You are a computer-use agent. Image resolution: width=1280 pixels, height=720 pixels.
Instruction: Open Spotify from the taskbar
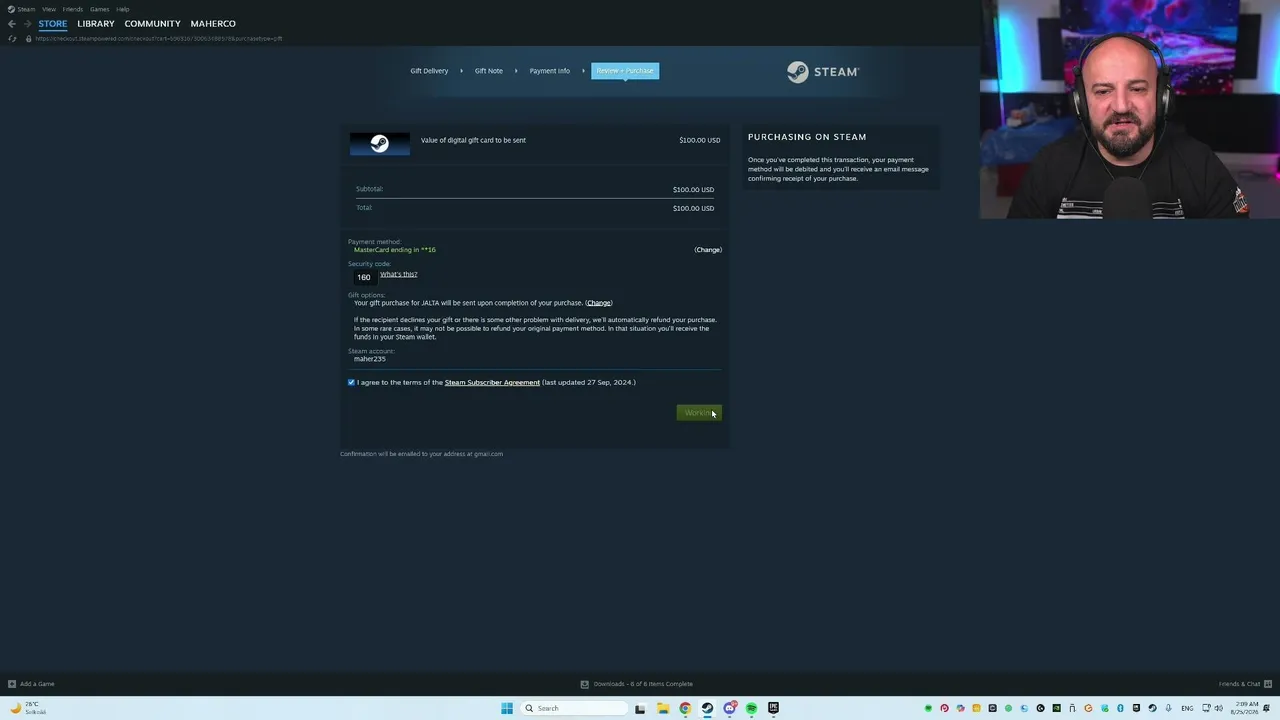[751, 708]
